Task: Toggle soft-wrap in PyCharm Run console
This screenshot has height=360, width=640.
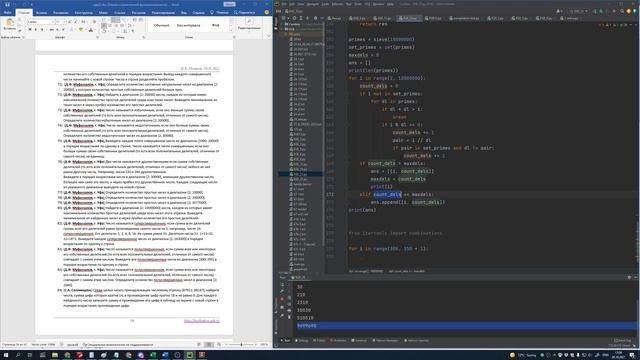Action: click(289, 298)
